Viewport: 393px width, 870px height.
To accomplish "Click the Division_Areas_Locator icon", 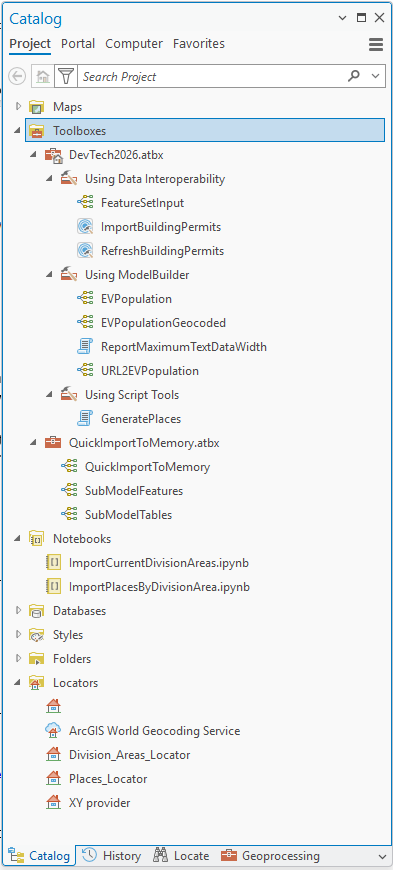I will pyautogui.click(x=53, y=755).
